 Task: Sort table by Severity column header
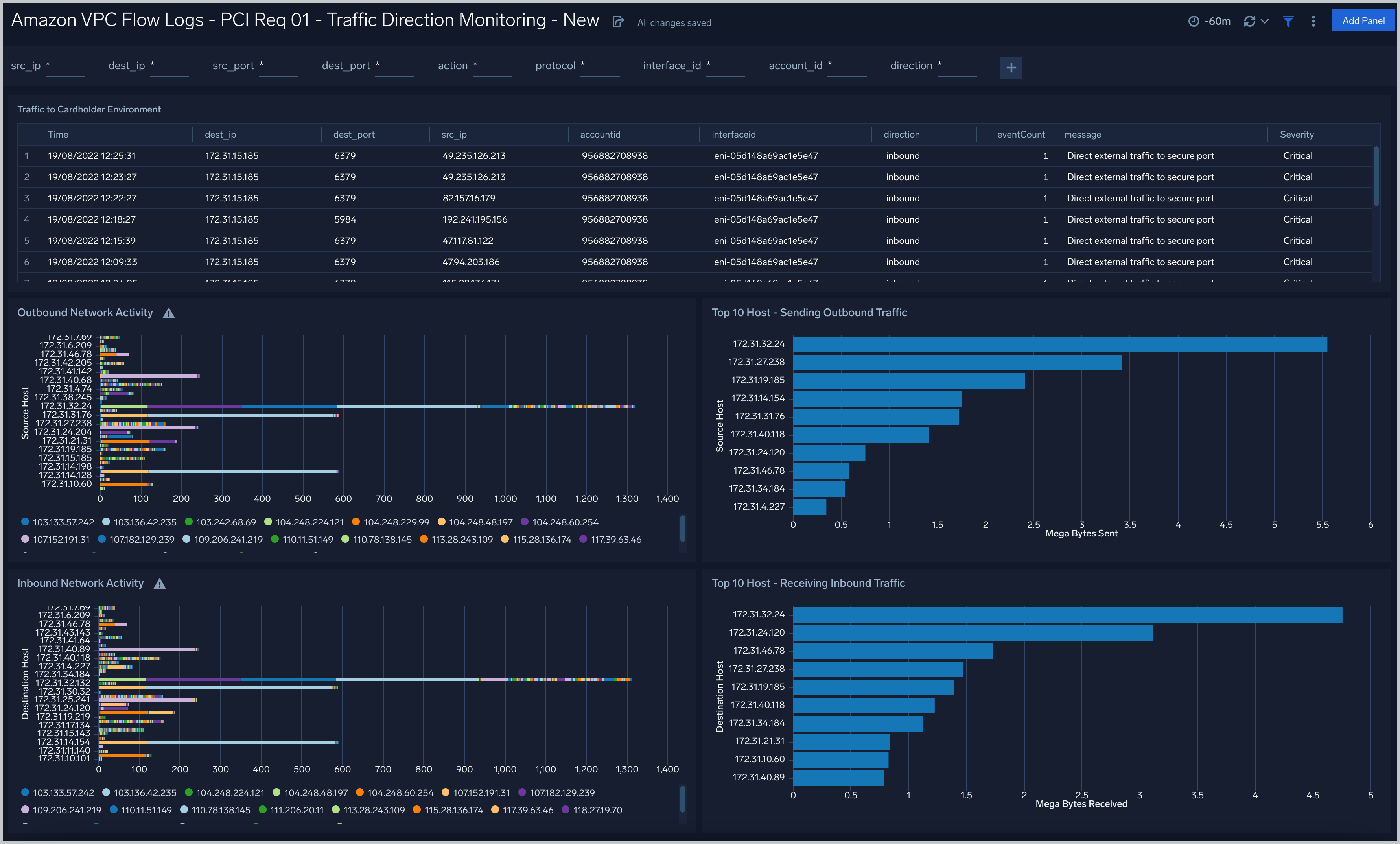pos(1296,135)
